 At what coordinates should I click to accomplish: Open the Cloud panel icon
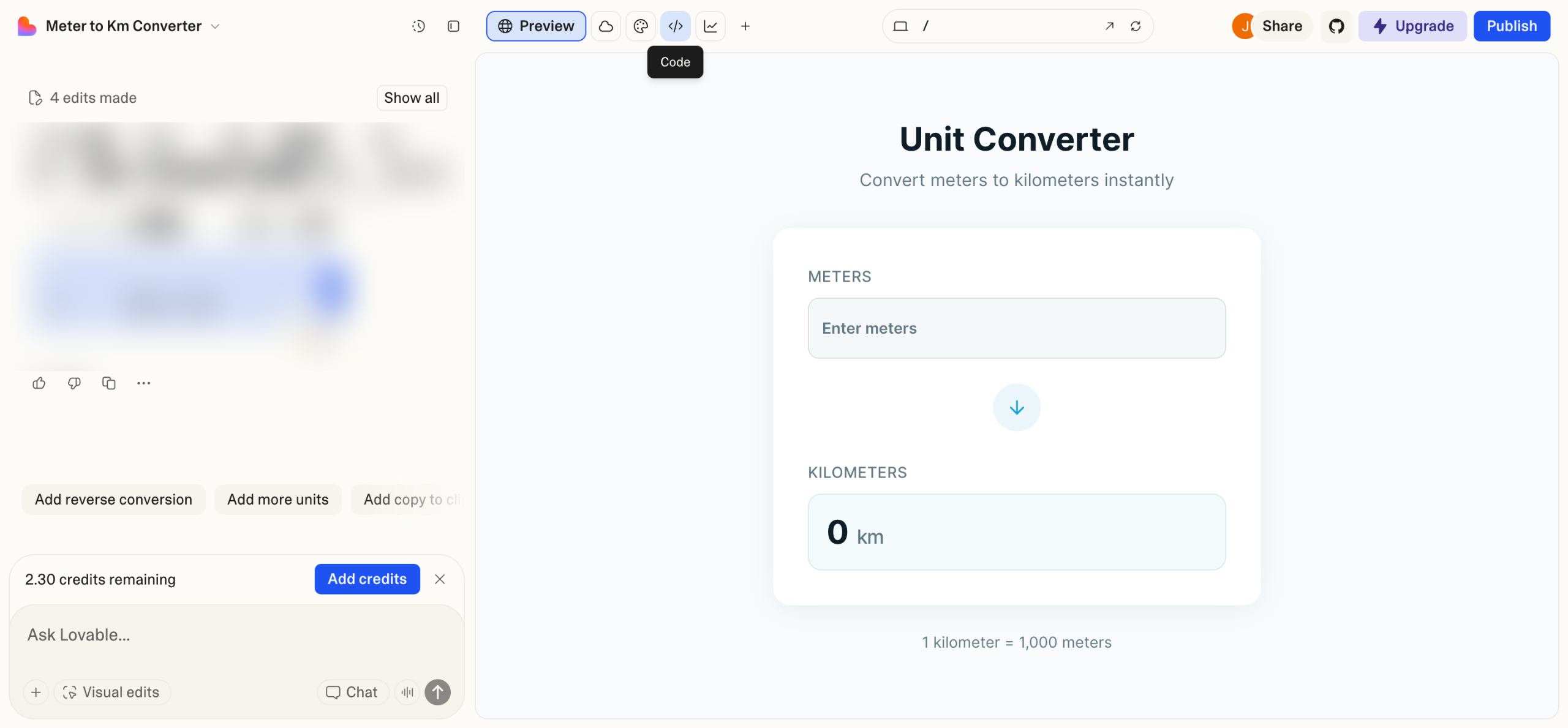(606, 26)
